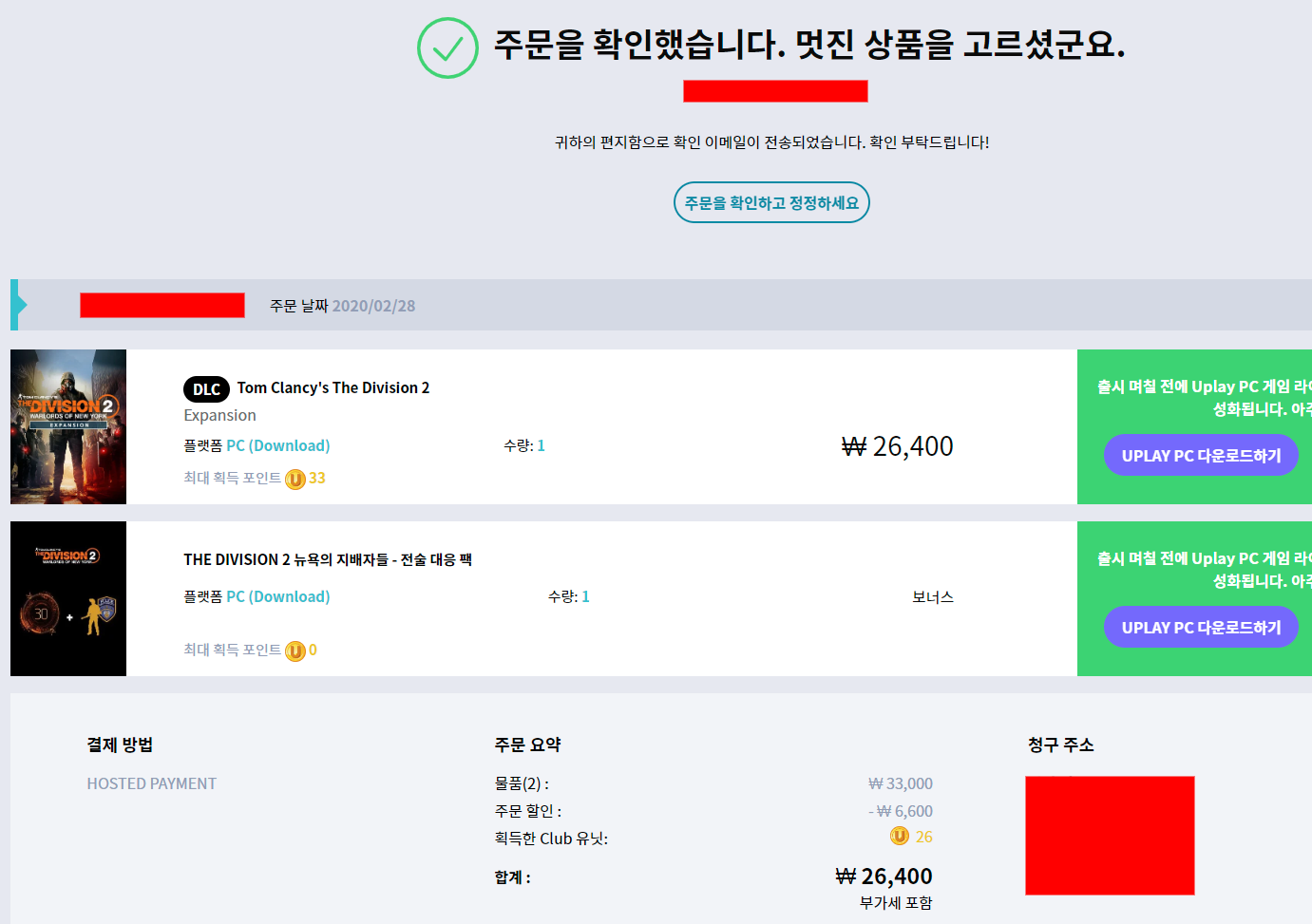Click PC (Download) platform for 전술 대응 팩
The width and height of the screenshot is (1312, 924).
pyautogui.click(x=278, y=596)
